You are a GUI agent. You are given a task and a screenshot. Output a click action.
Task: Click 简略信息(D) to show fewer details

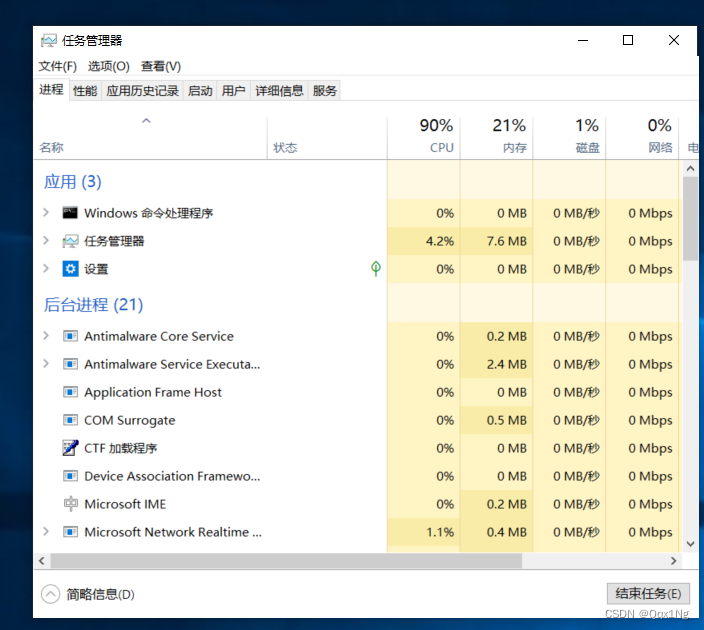[100, 594]
